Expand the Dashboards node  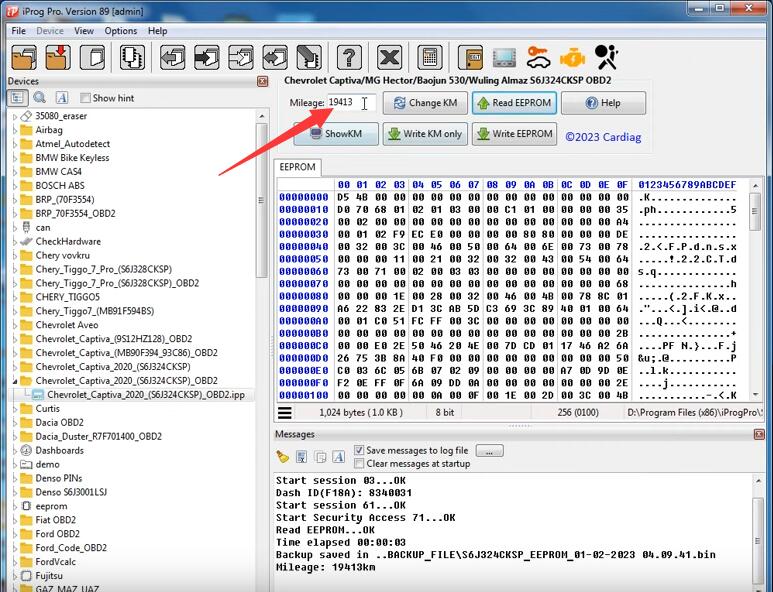pyautogui.click(x=15, y=451)
